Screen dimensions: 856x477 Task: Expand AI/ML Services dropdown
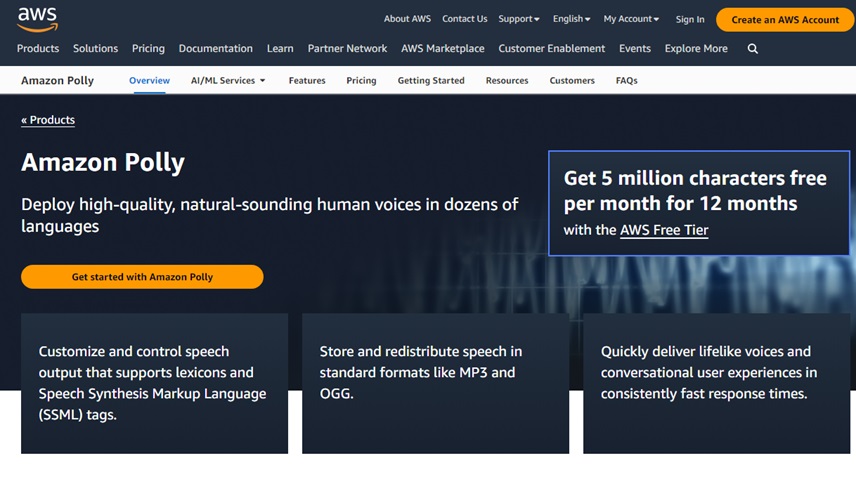[x=228, y=80]
